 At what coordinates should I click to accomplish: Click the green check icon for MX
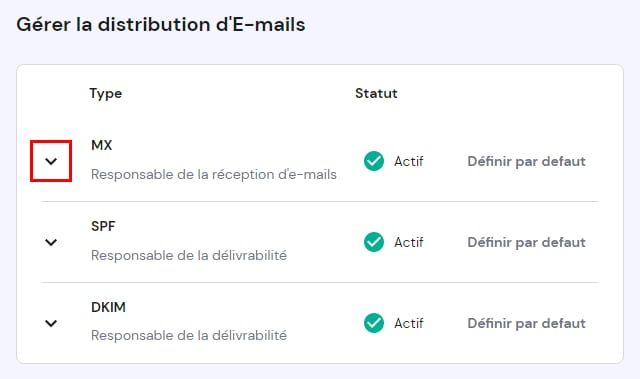click(374, 161)
